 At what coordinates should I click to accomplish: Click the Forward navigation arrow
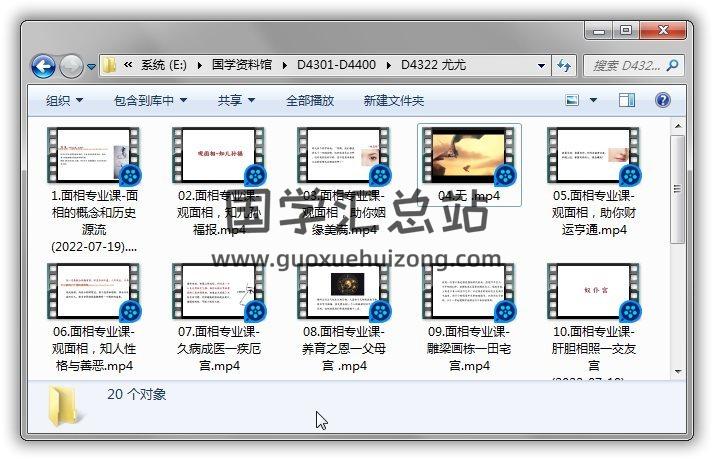(71, 66)
